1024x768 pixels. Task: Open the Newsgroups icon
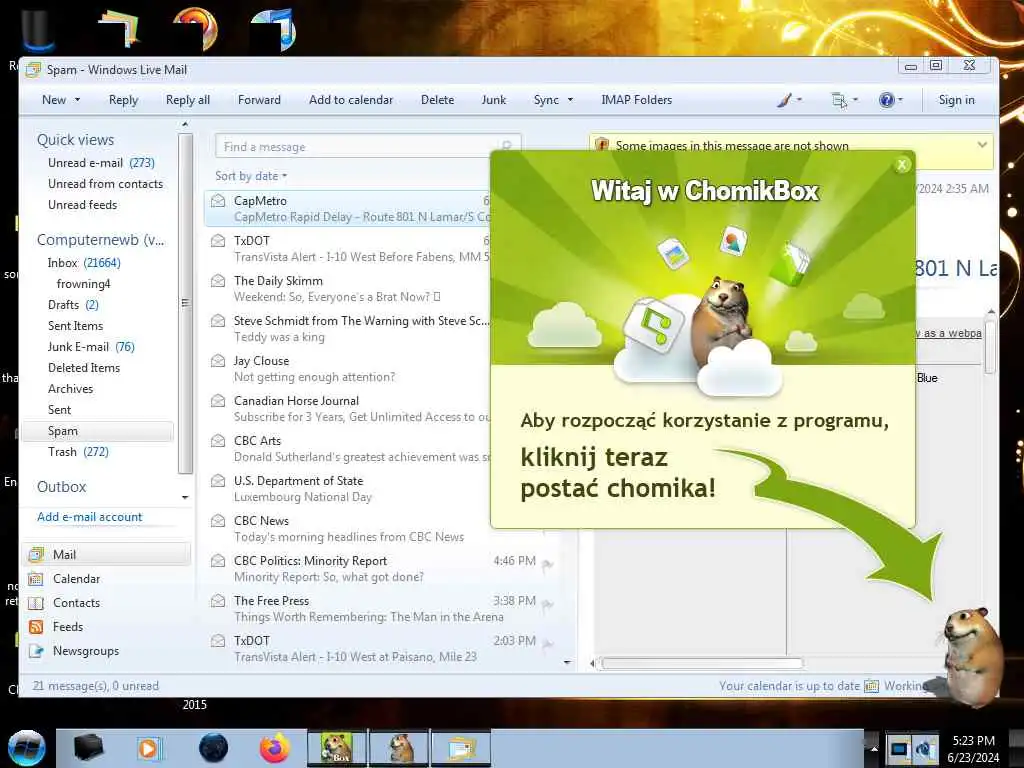36,651
